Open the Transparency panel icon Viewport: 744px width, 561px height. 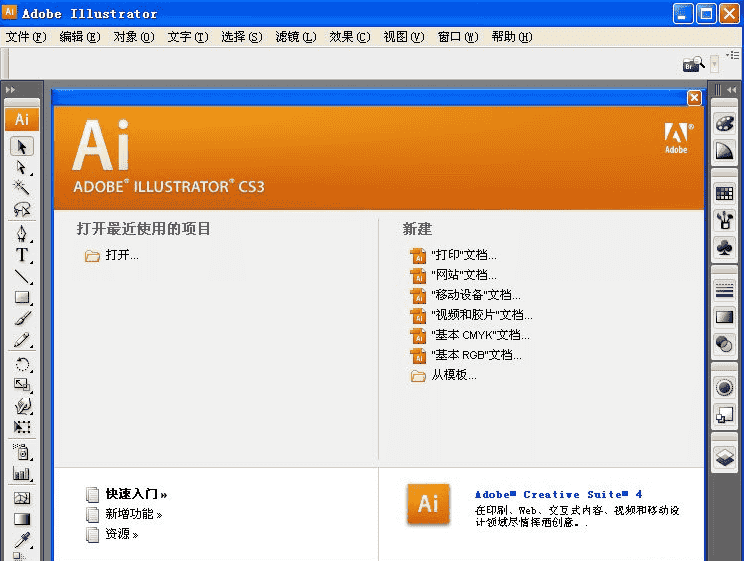tap(725, 344)
